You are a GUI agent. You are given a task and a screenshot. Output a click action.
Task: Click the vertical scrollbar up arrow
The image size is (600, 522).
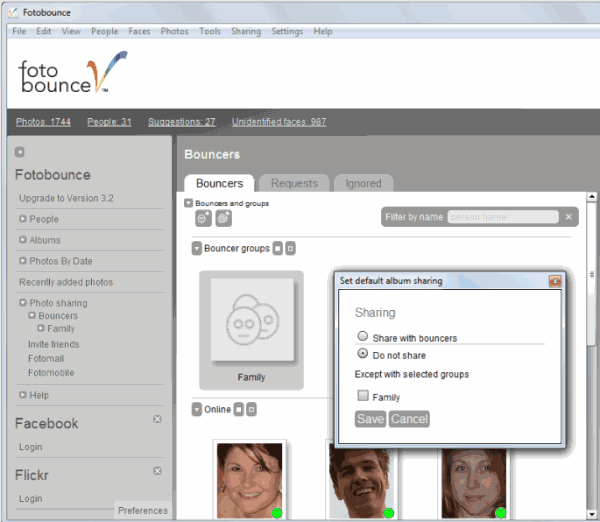coord(592,197)
